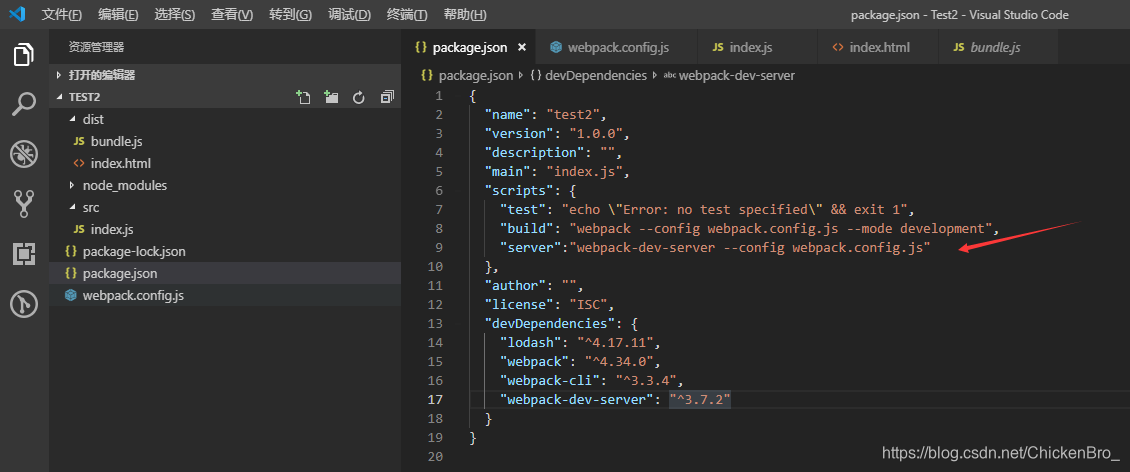Open the 调试(D) menu

click(x=349, y=14)
